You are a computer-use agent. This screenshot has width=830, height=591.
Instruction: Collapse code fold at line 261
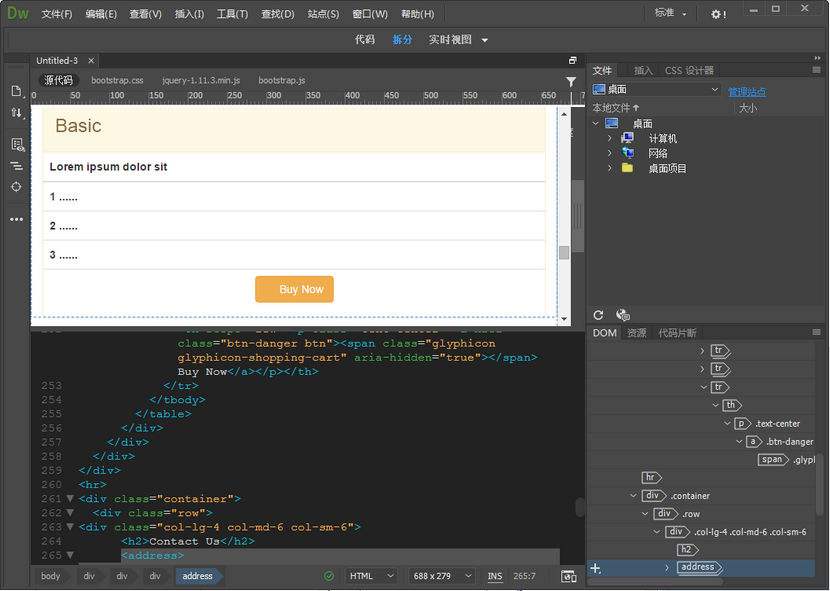[x=70, y=498]
